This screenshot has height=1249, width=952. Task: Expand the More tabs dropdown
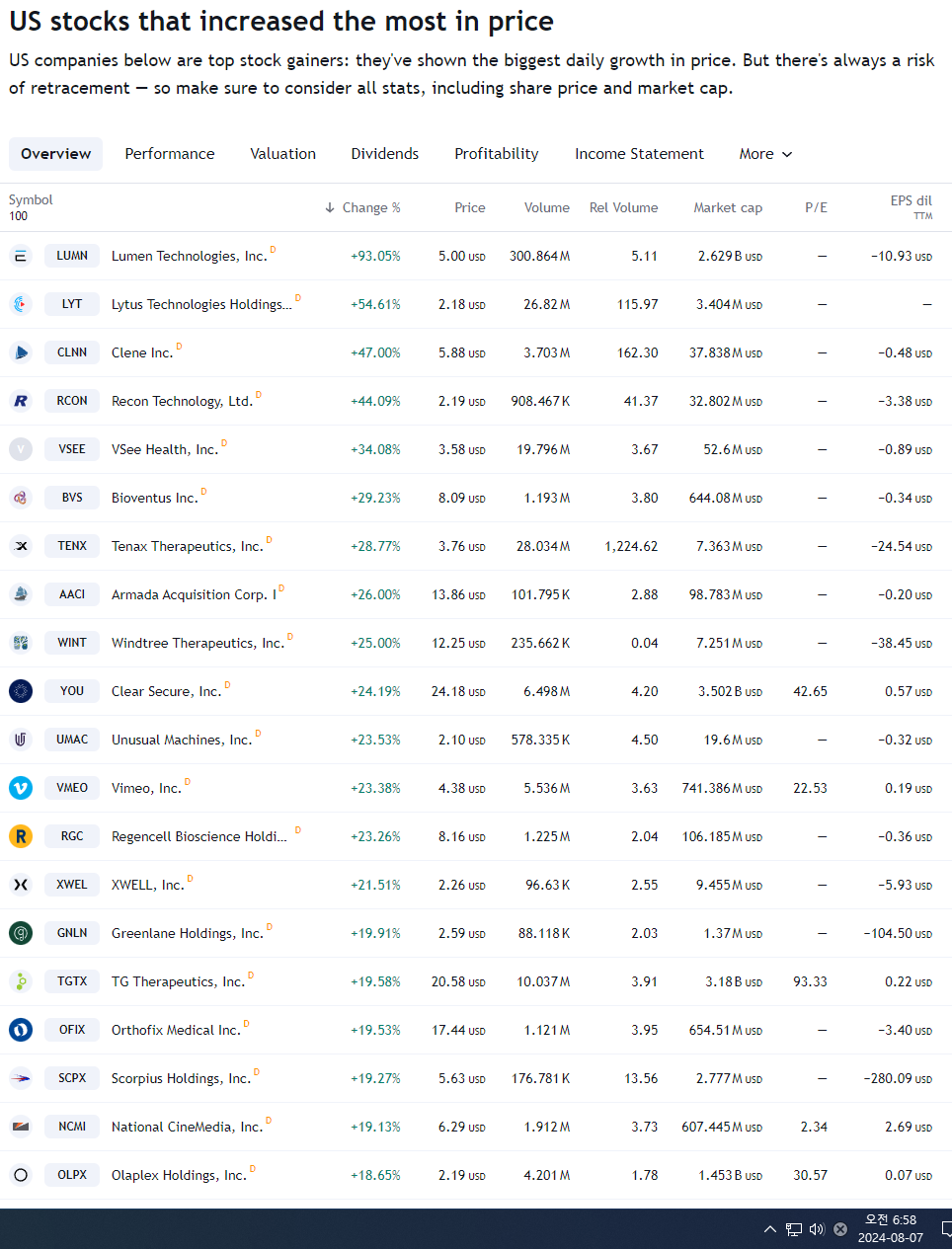pyautogui.click(x=765, y=154)
